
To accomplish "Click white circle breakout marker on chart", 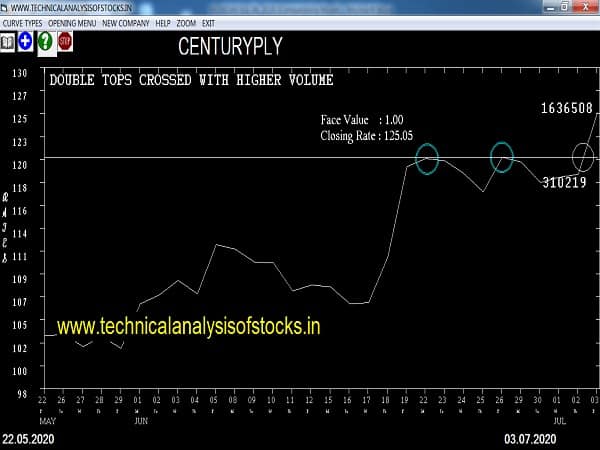I will click(x=583, y=156).
